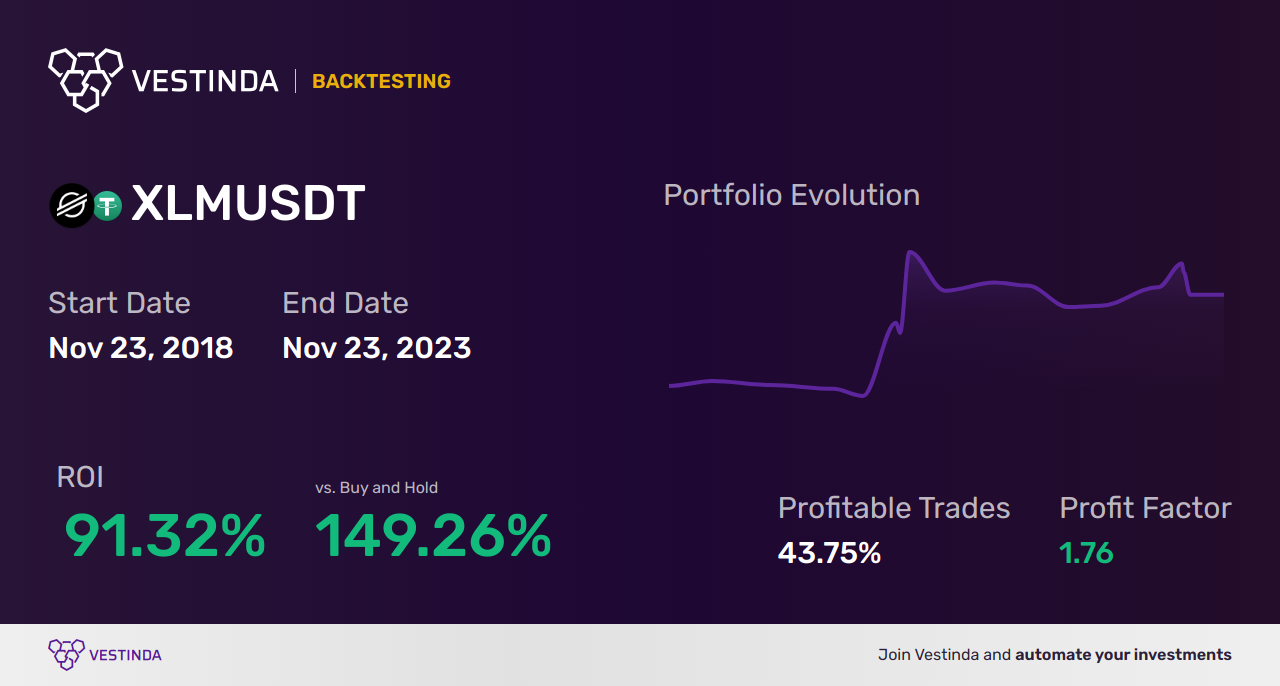Select the XLMUSDT pair title
The width and height of the screenshot is (1280, 686).
[248, 204]
